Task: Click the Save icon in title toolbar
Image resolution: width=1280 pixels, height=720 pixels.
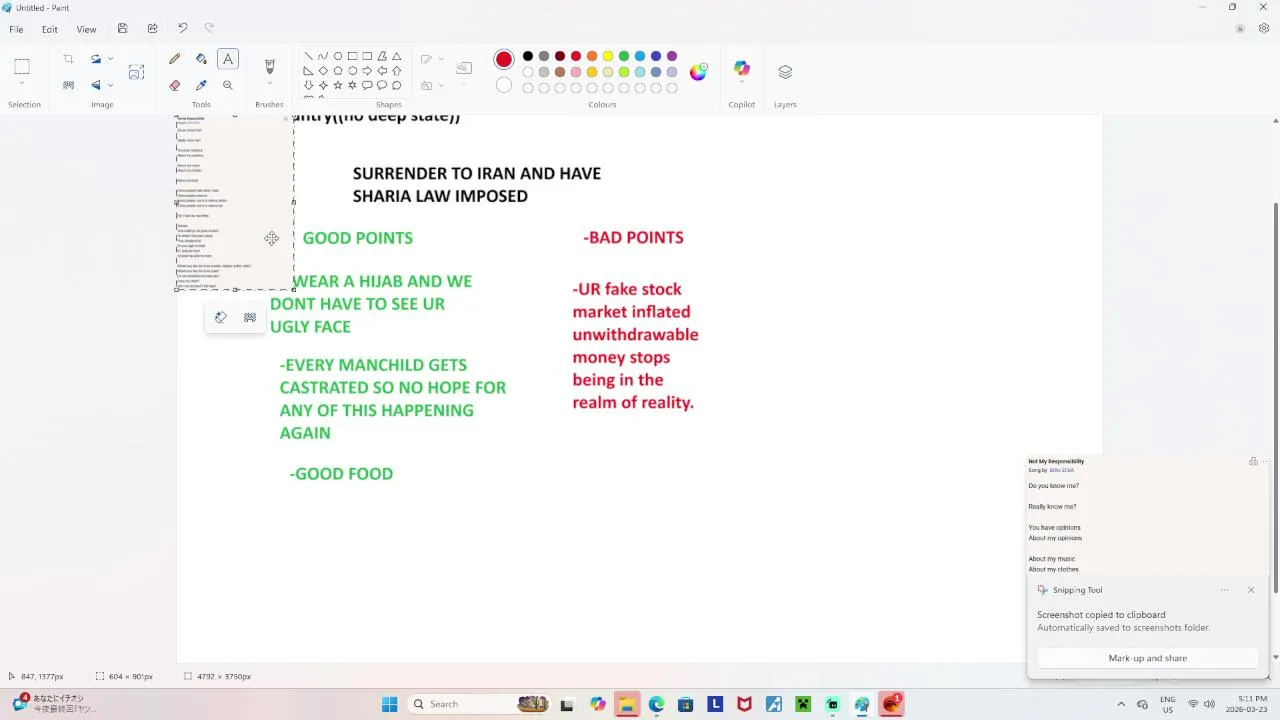Action: tap(122, 29)
